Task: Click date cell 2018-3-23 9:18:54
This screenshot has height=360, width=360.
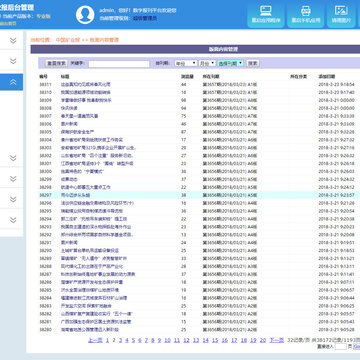Action: (336, 85)
